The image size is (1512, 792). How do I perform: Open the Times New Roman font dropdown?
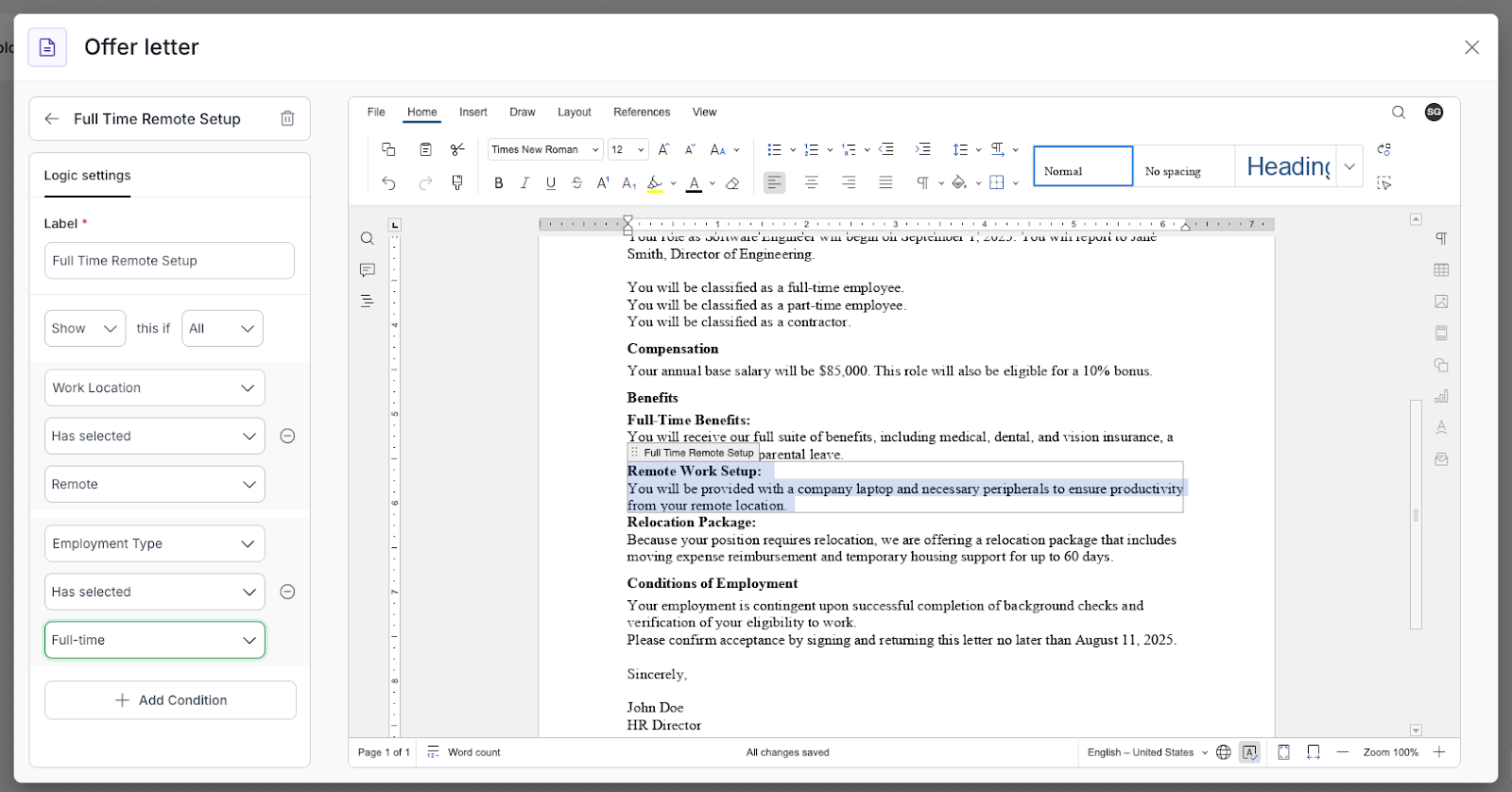tap(545, 149)
